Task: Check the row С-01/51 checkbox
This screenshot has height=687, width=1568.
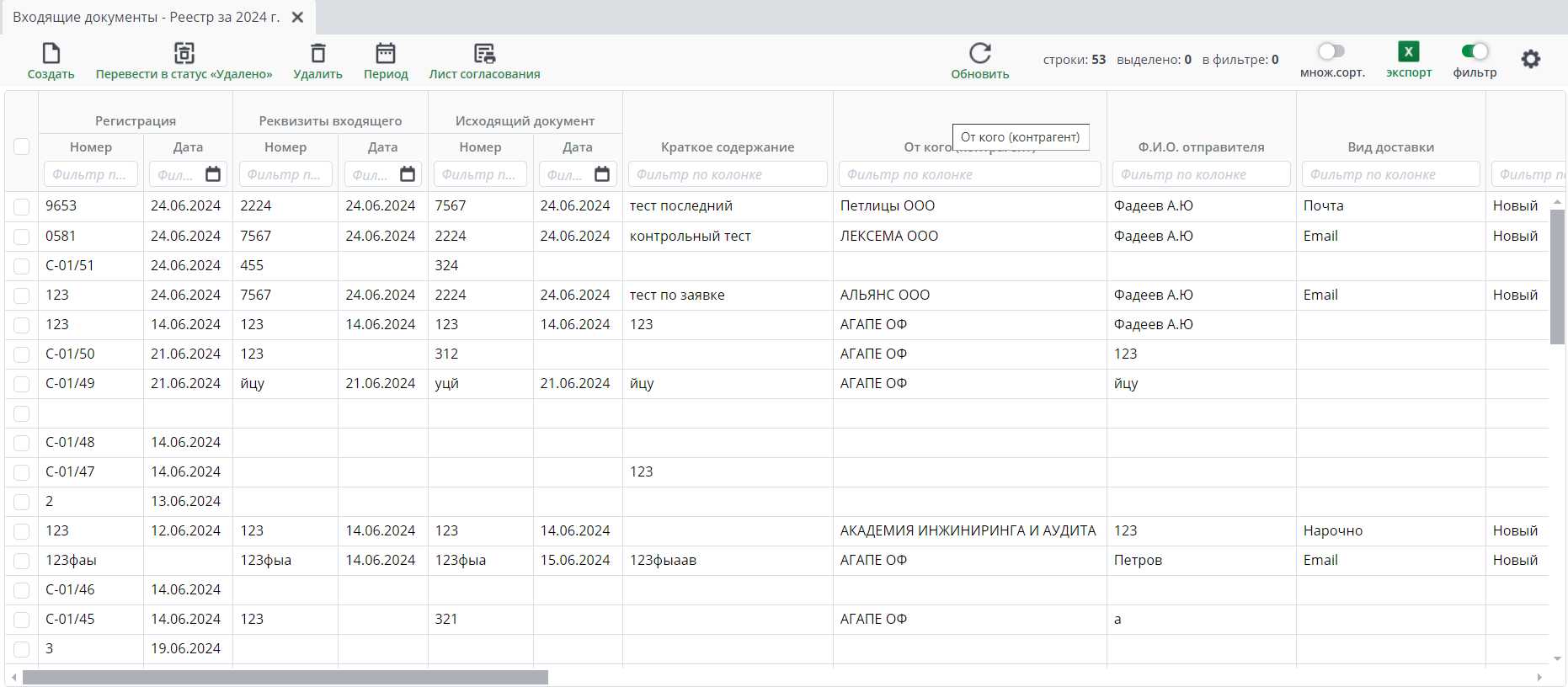Action: click(22, 266)
